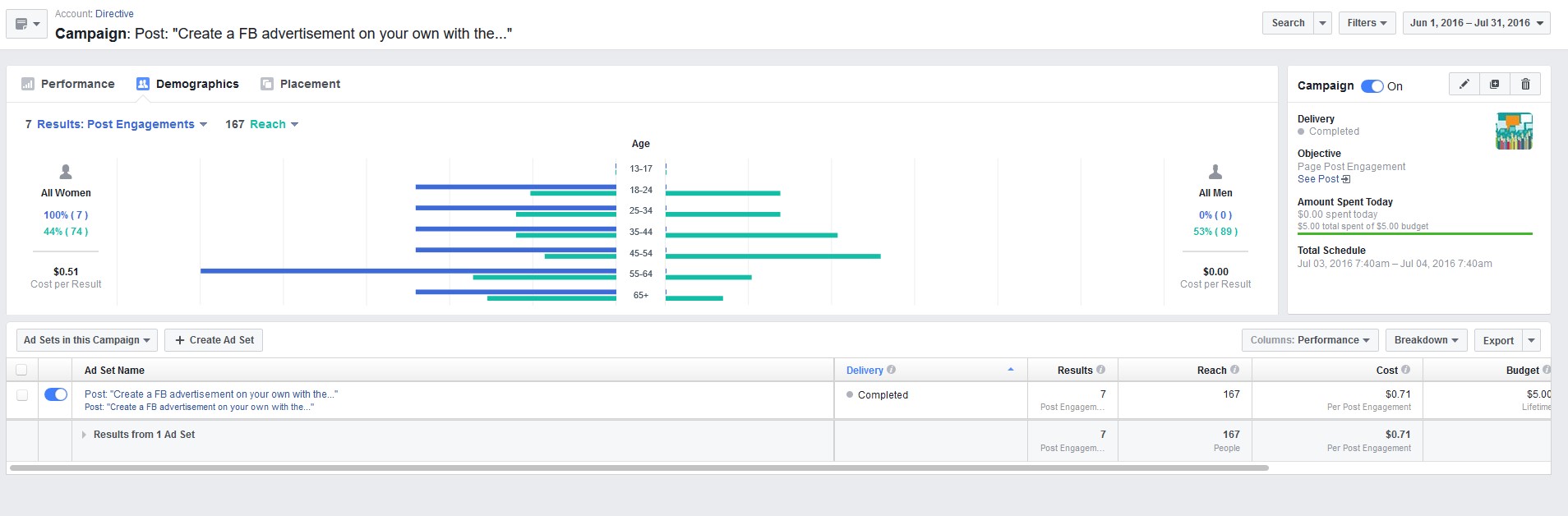Switch to the Performance tab
This screenshot has height=516, width=1568.
pos(68,84)
